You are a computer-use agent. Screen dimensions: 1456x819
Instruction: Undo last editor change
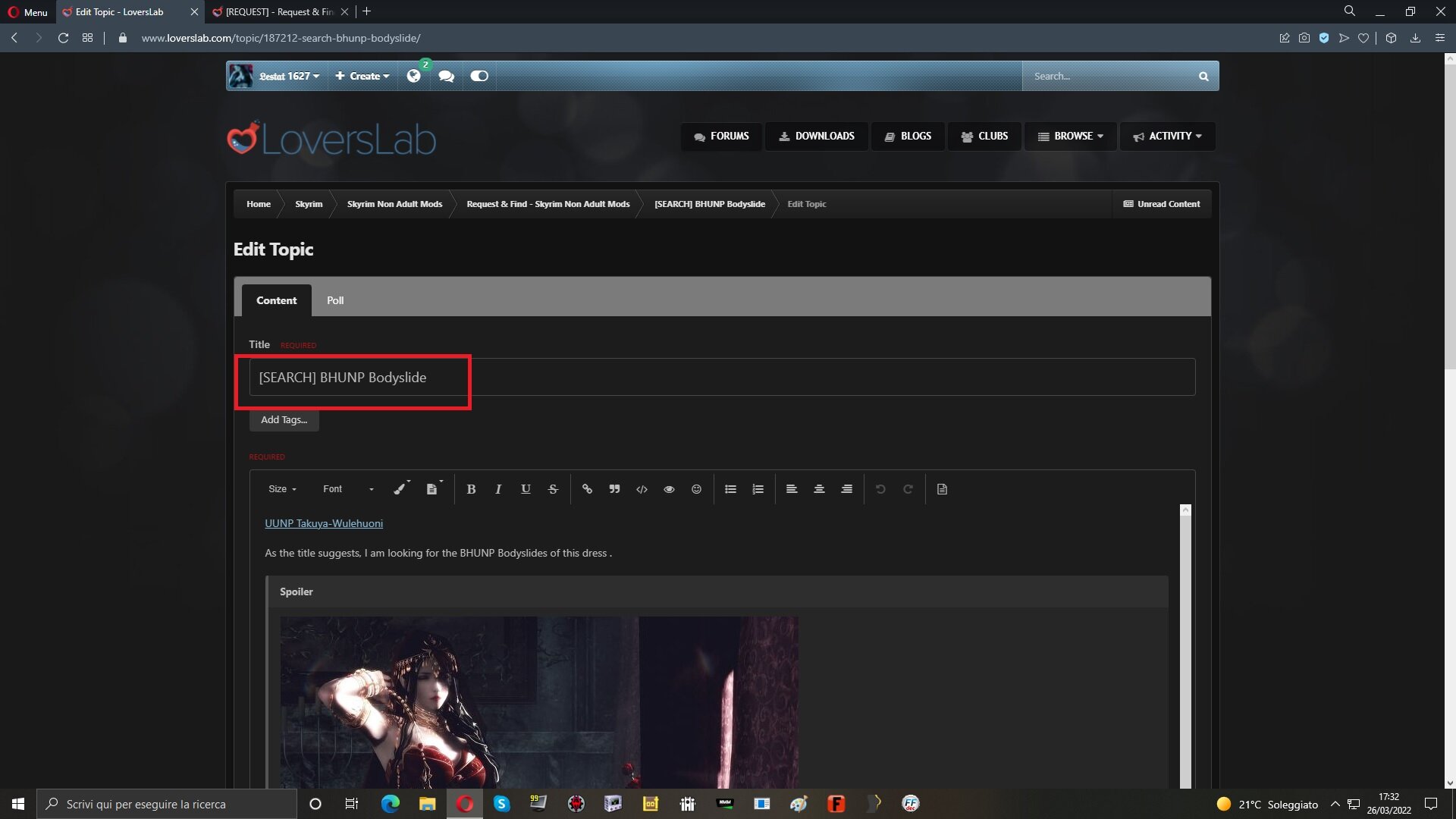[x=880, y=489]
